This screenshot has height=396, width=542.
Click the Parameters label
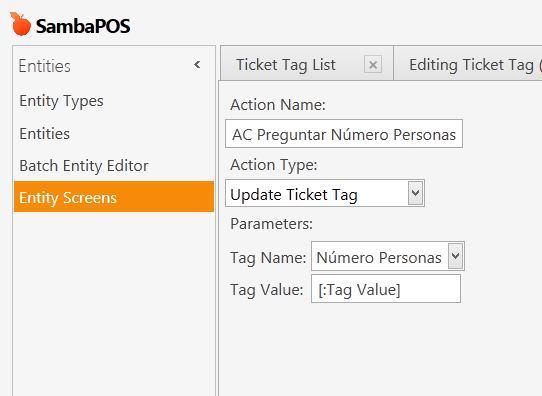click(271, 224)
